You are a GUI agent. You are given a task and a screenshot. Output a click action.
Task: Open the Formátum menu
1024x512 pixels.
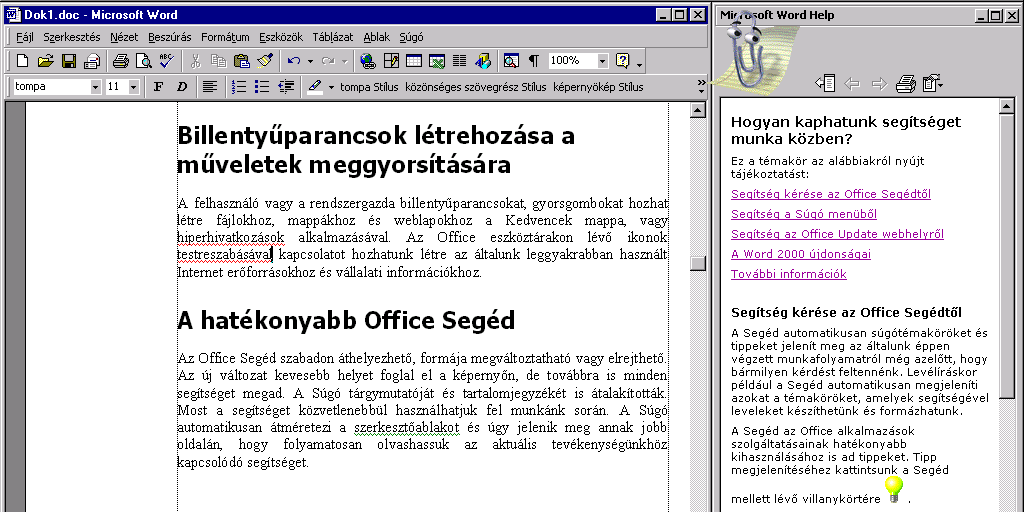point(225,37)
